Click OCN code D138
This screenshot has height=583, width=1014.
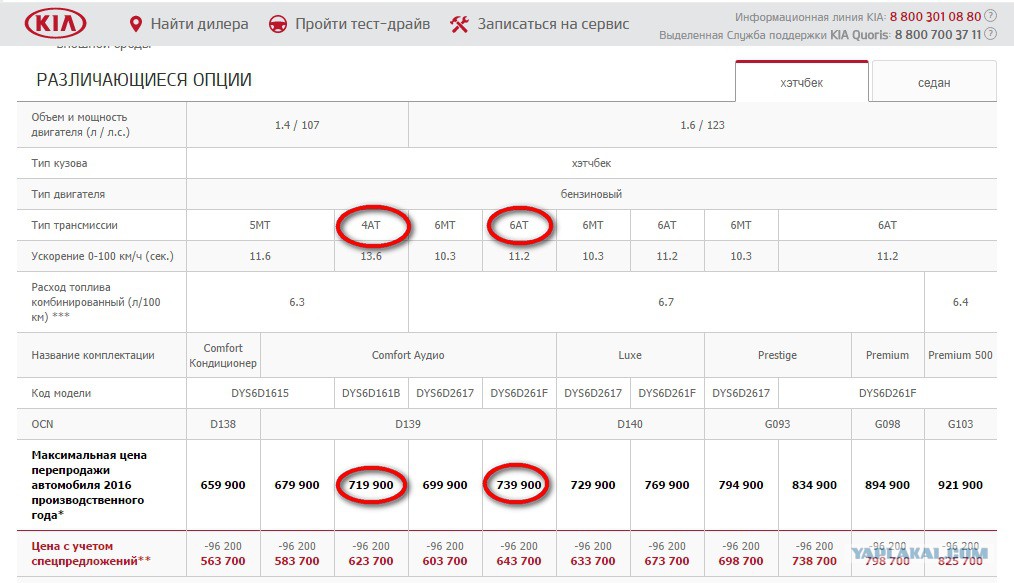tap(223, 424)
